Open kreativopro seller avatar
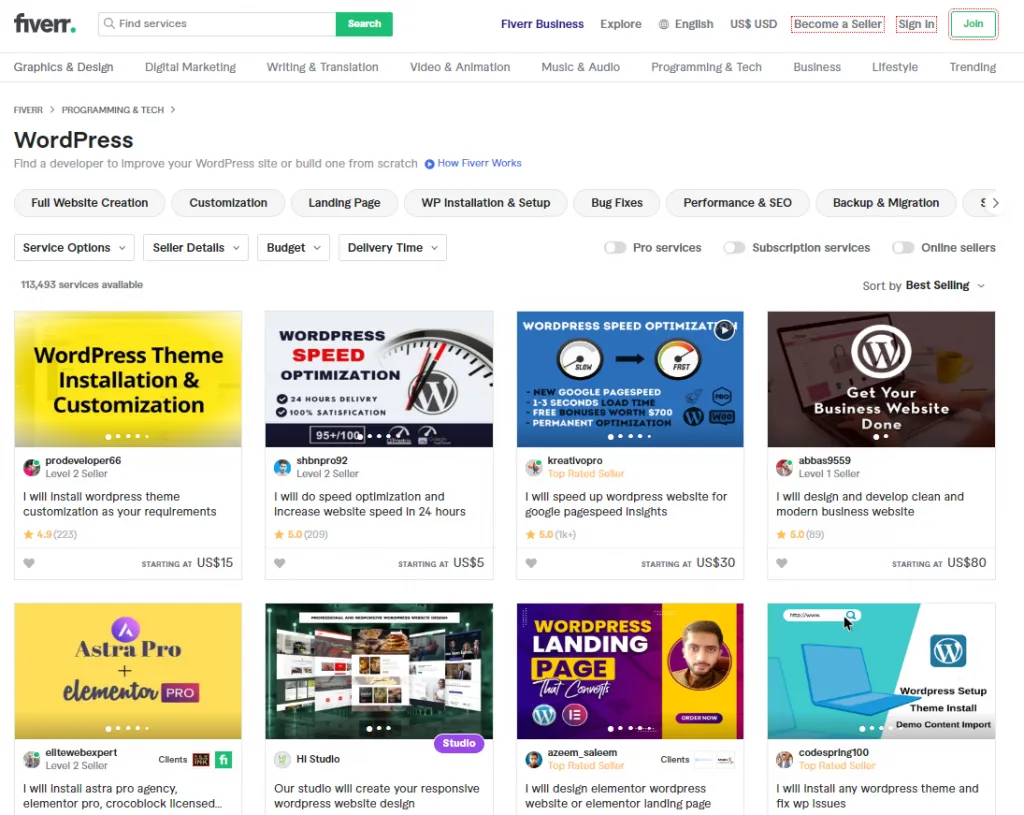Image resolution: width=1024 pixels, height=815 pixels. [534, 467]
